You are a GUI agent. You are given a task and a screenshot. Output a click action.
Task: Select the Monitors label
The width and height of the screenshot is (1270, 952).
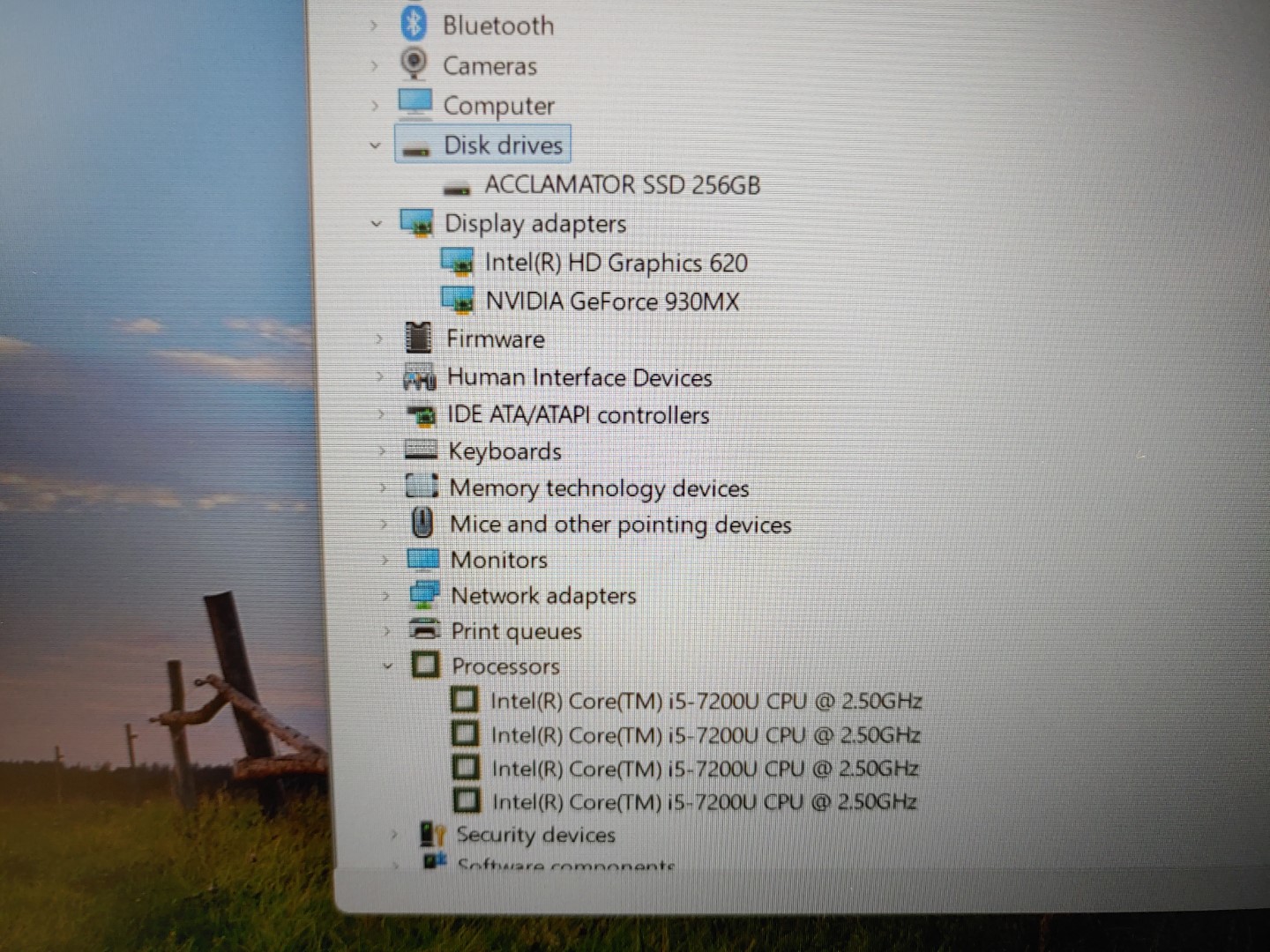point(499,560)
